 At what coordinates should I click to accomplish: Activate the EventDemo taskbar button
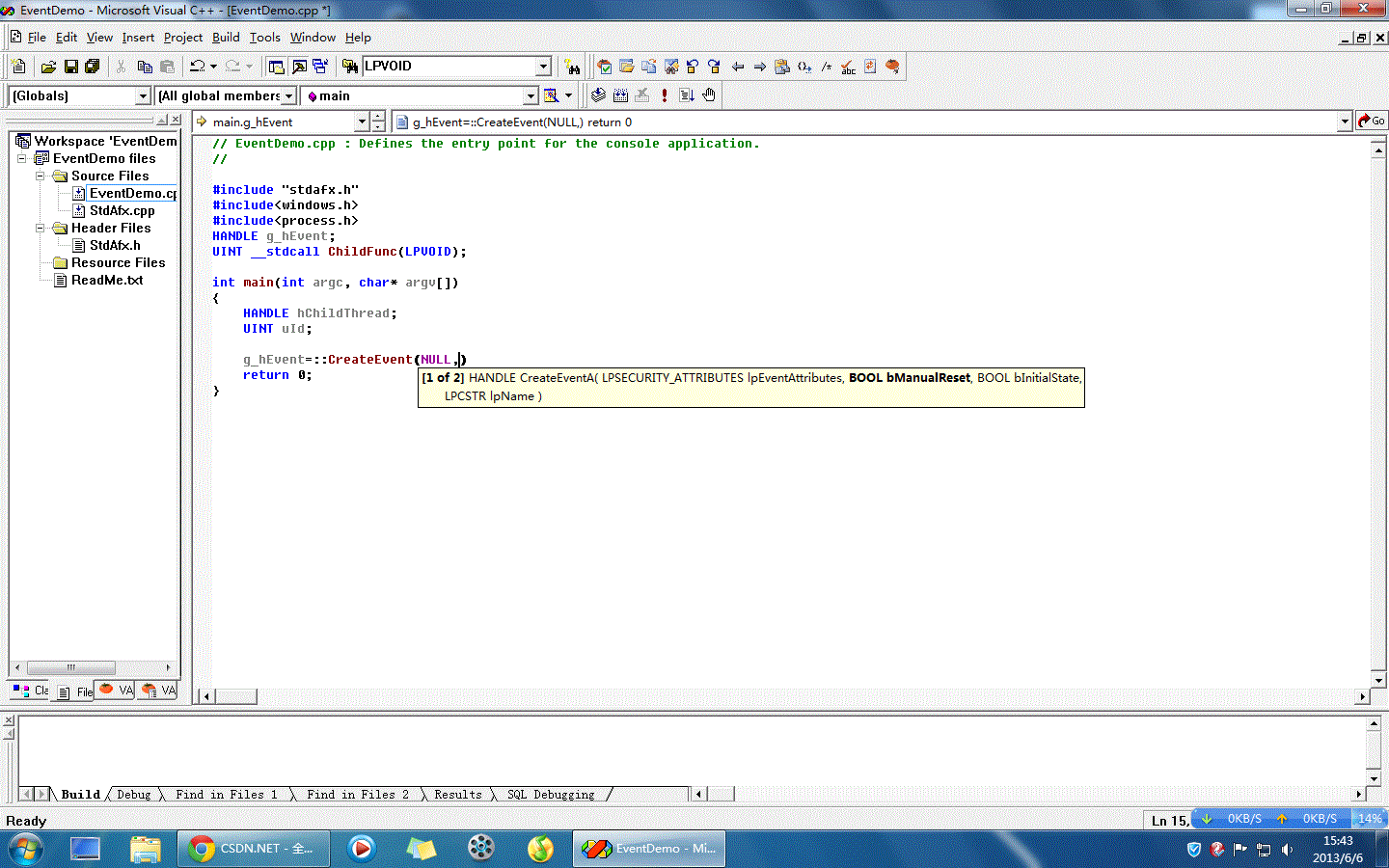pyautogui.click(x=648, y=849)
